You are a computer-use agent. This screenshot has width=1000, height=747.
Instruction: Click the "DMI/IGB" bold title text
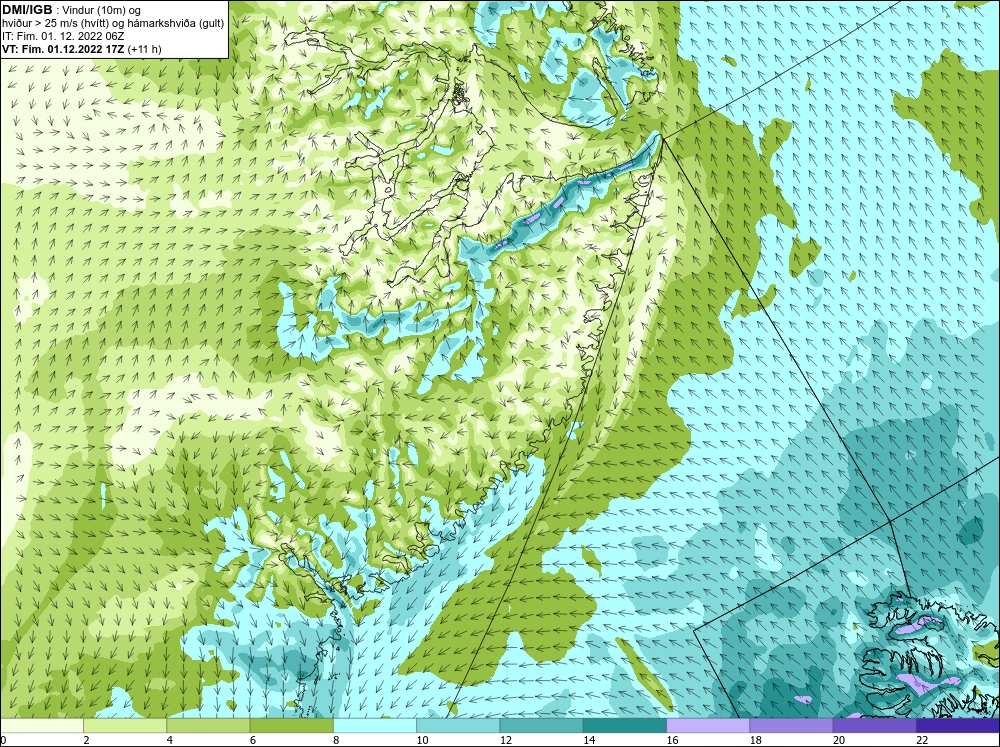[27, 10]
